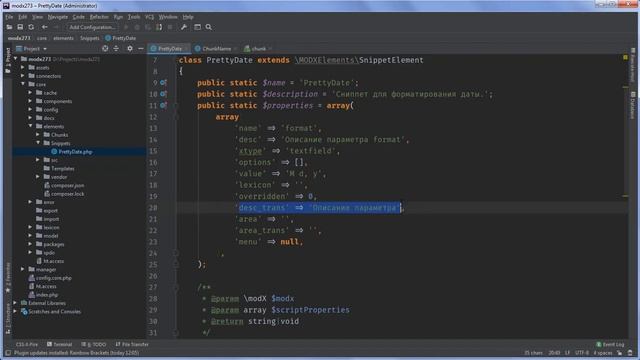Toggle the fold marker on line 12
The height and width of the screenshot is (360, 640).
point(176,117)
